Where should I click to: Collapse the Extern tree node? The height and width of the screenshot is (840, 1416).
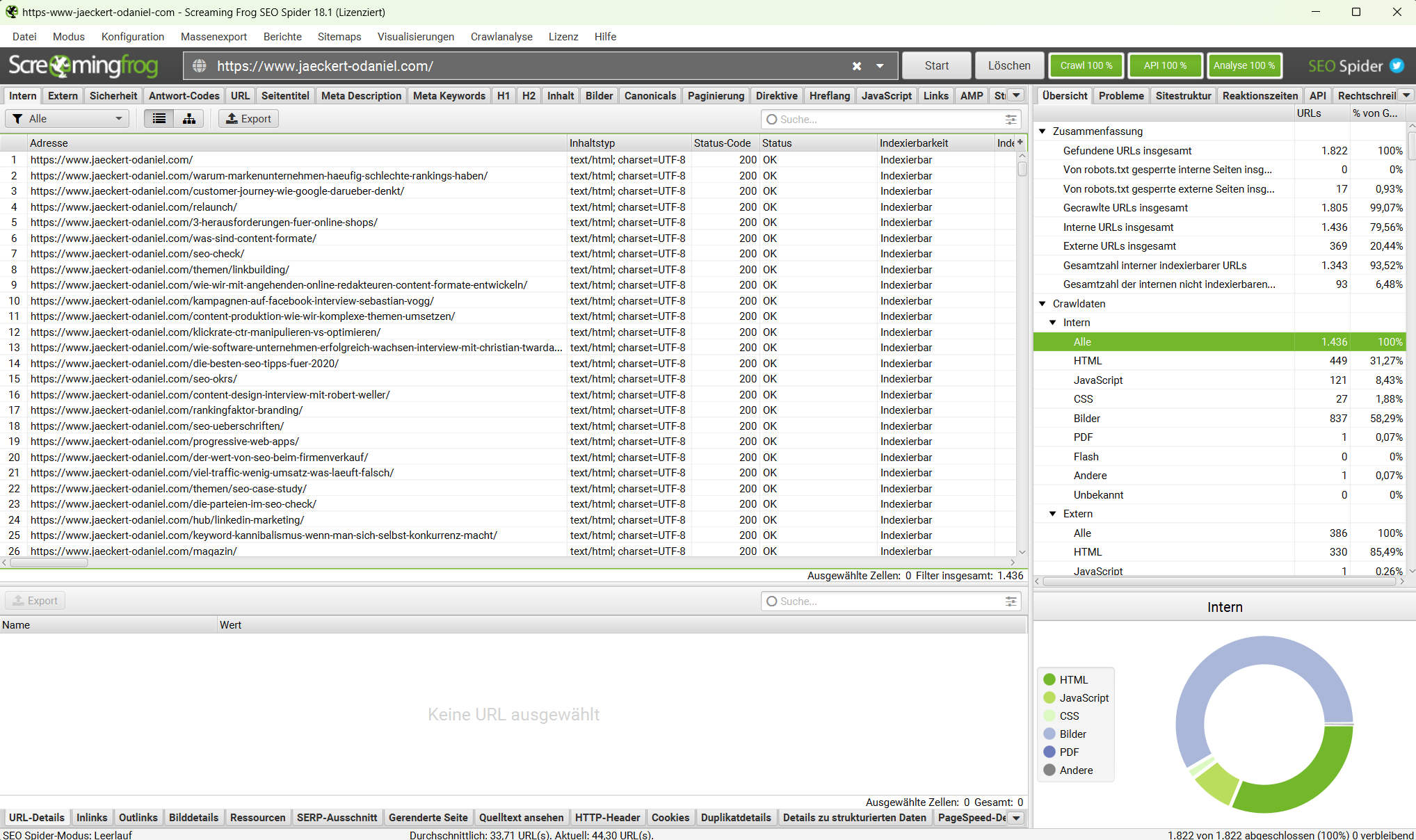coord(1053,513)
